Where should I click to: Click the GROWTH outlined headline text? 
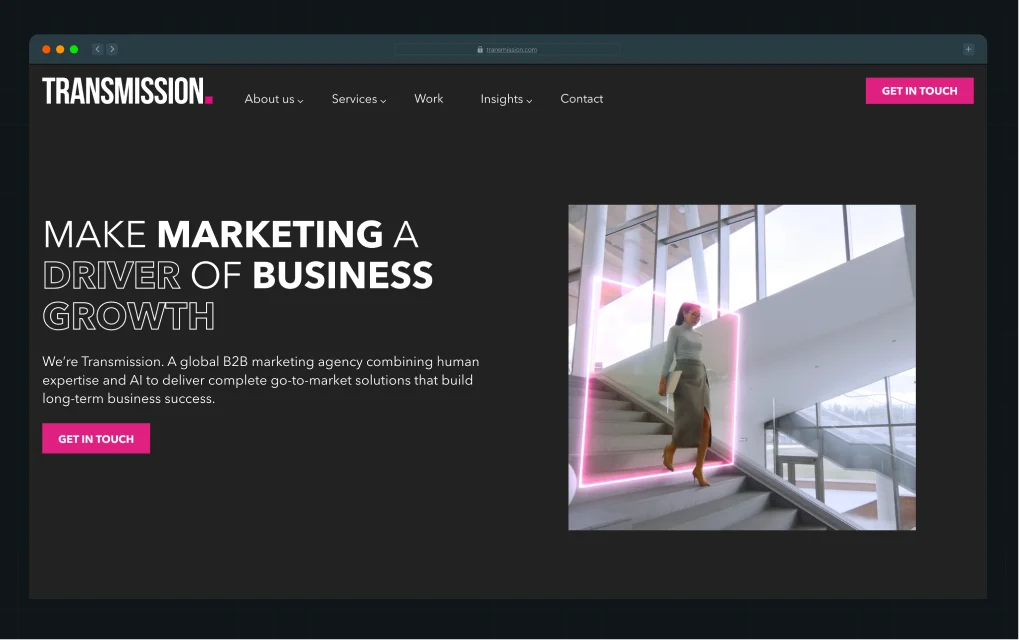[129, 316]
